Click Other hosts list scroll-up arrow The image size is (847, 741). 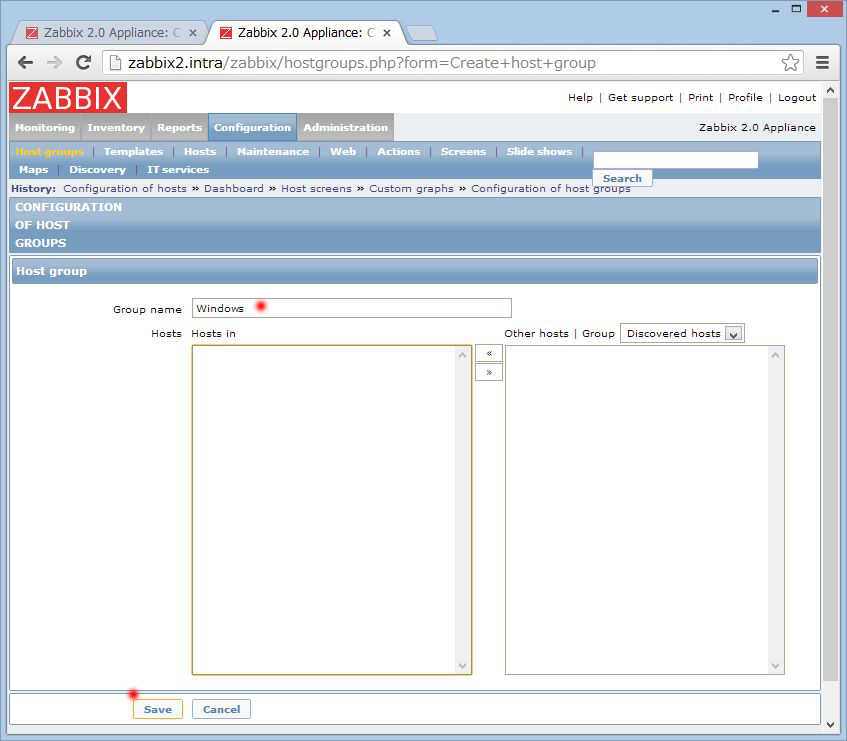(x=775, y=355)
